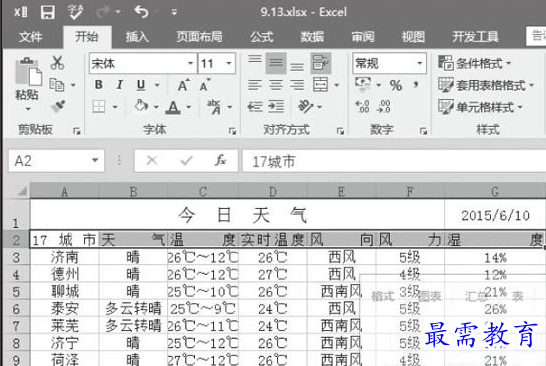
Task: Expand the paste options arrow under 粘贴
Action: [28, 109]
